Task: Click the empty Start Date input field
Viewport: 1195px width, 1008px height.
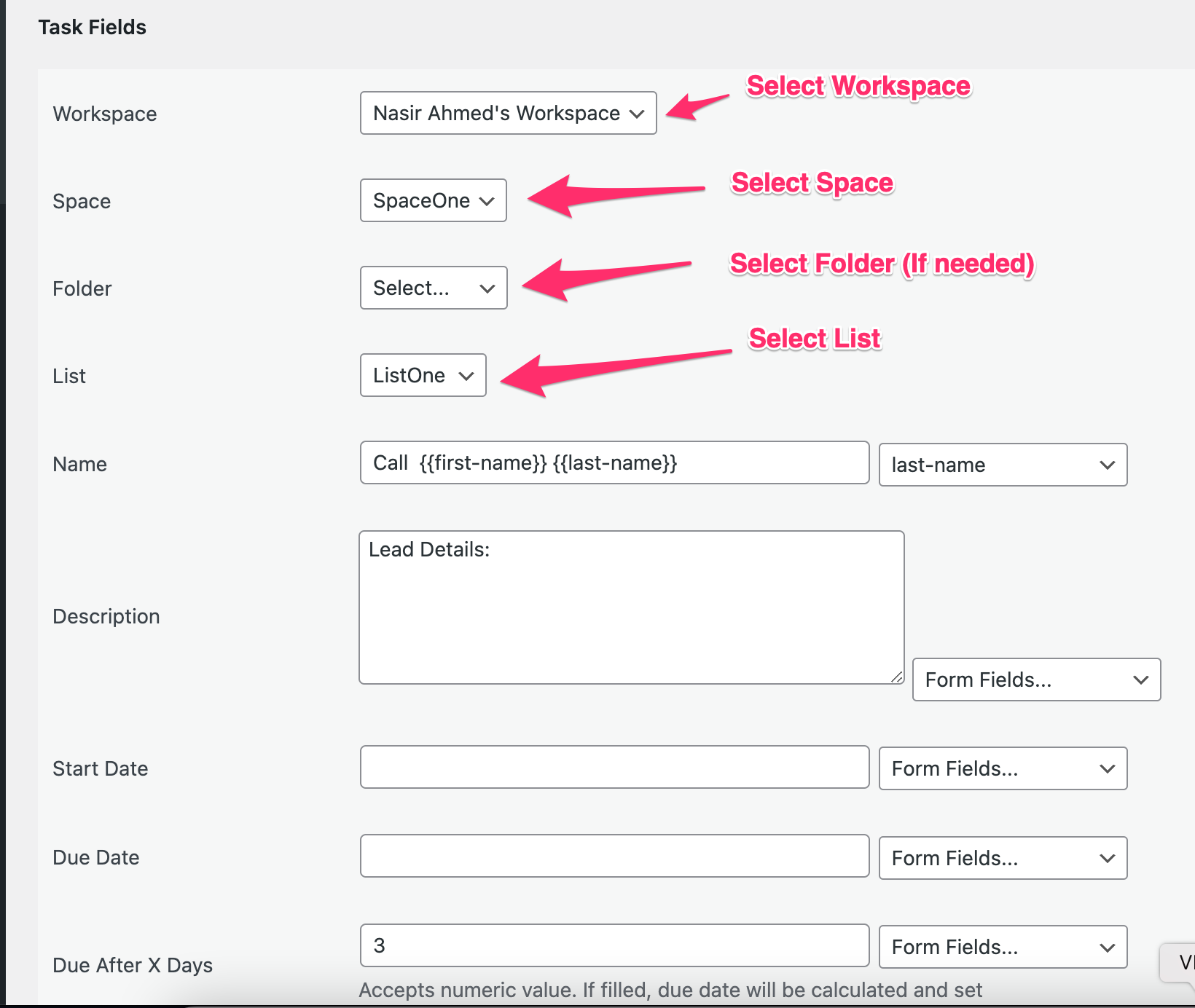Action: point(614,767)
